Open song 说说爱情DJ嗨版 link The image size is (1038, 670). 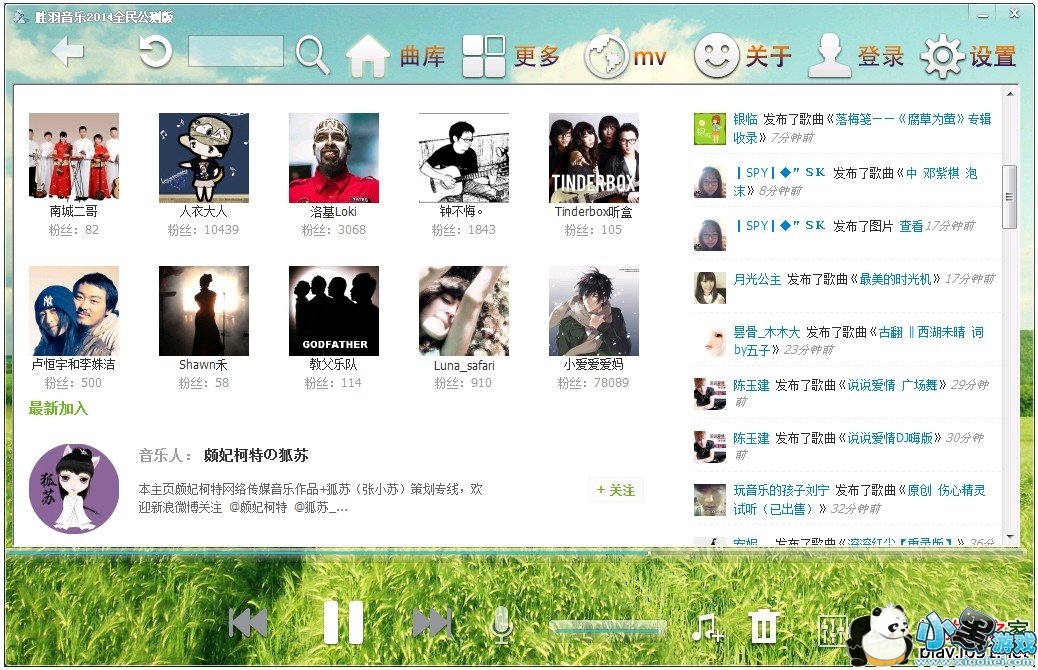coord(890,438)
